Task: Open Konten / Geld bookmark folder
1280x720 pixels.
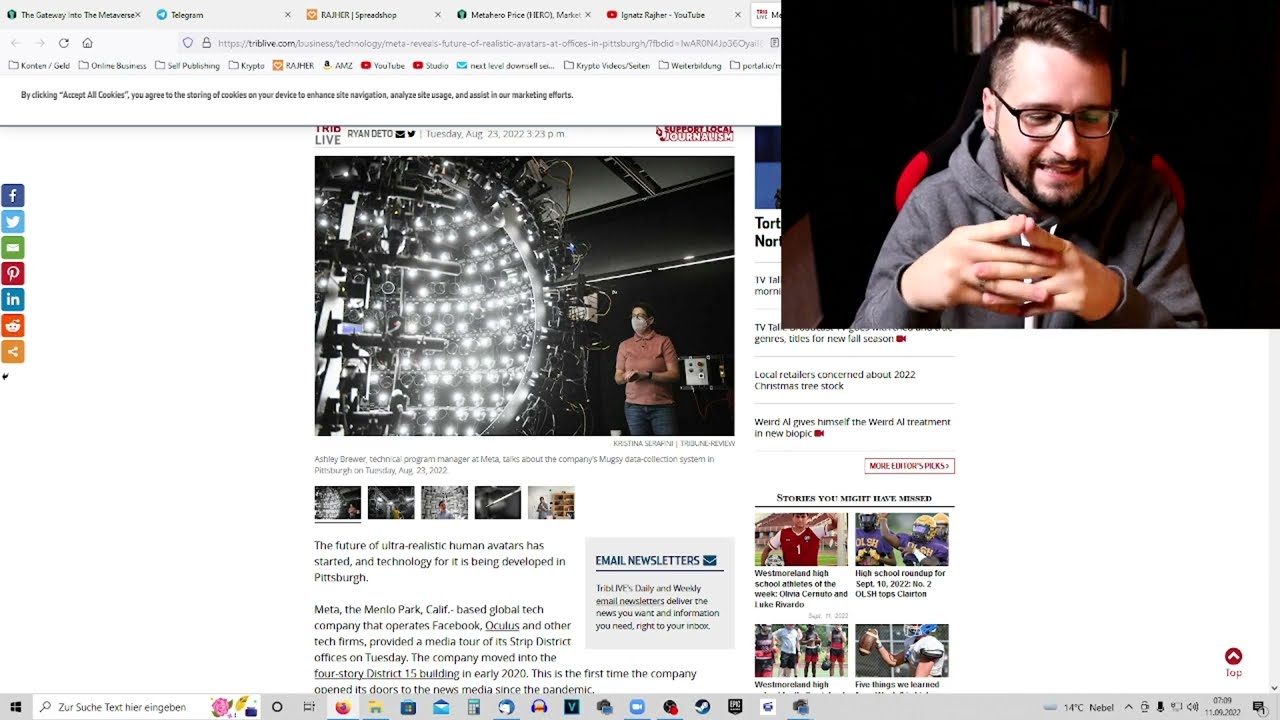Action: (39, 66)
